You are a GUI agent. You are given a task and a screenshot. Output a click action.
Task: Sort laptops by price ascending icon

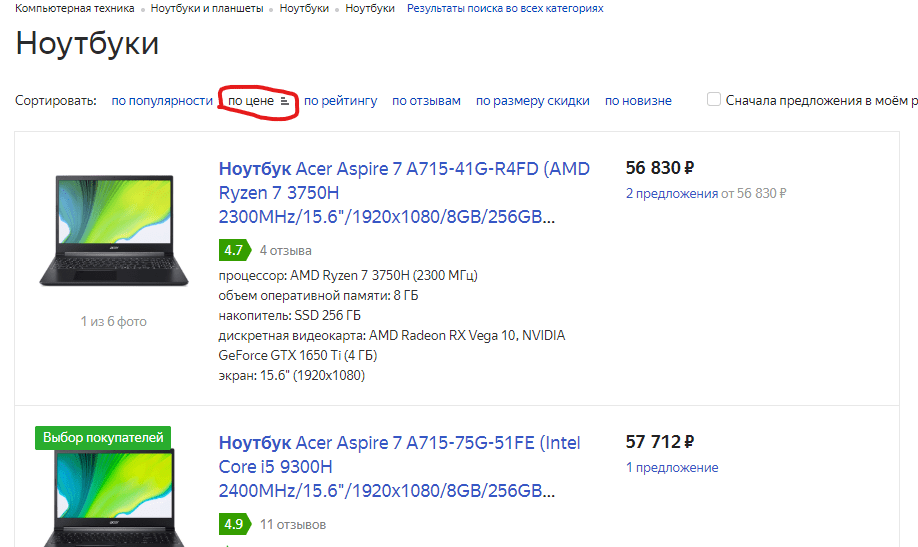[285, 101]
